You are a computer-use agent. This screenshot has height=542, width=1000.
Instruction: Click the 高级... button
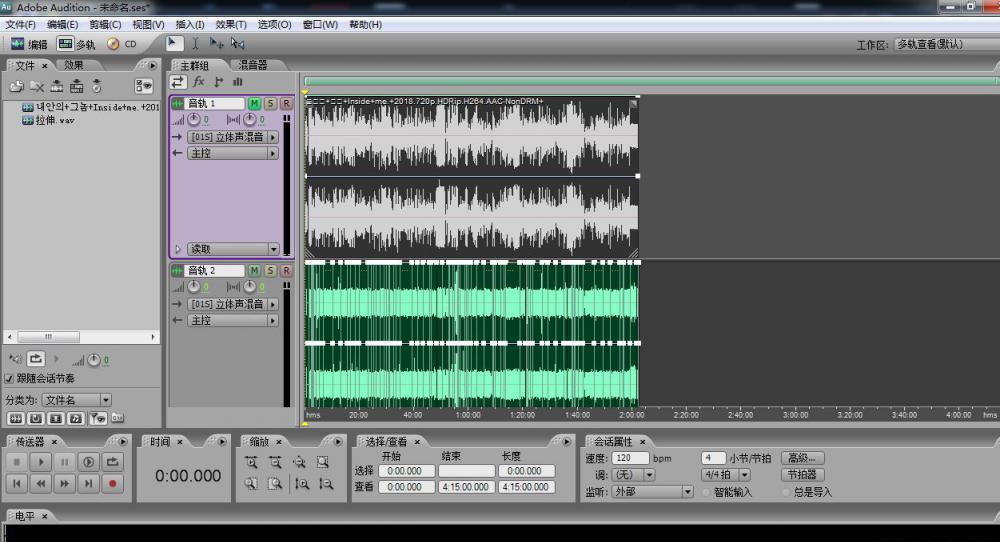[802, 458]
